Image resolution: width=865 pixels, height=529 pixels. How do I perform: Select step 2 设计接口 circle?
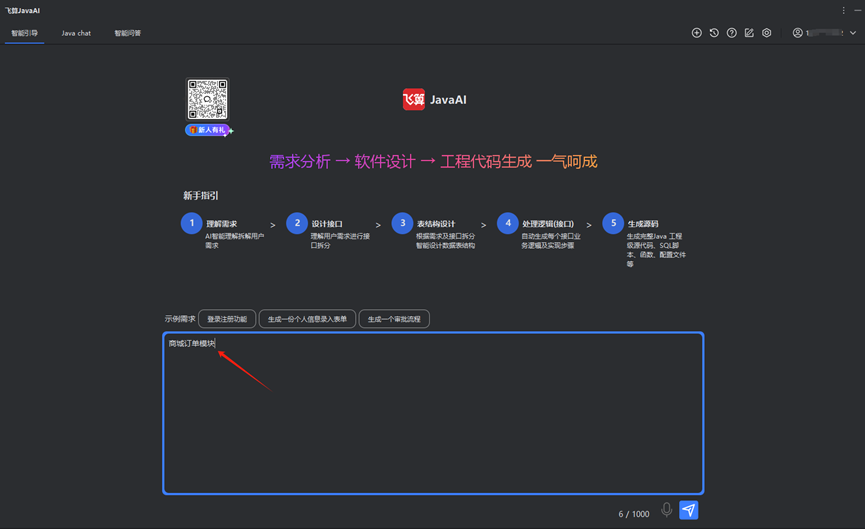click(297, 223)
